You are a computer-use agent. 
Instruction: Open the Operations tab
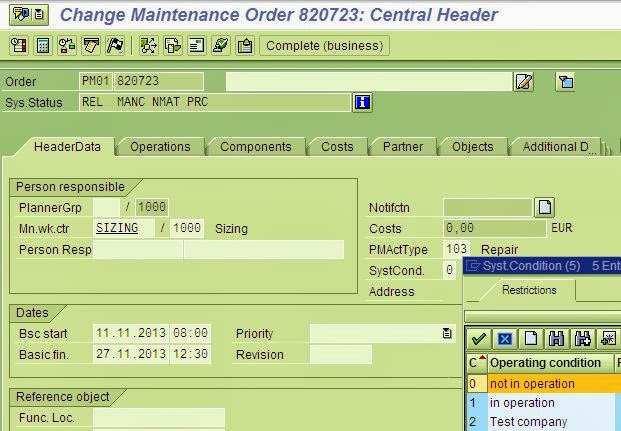[x=160, y=147]
